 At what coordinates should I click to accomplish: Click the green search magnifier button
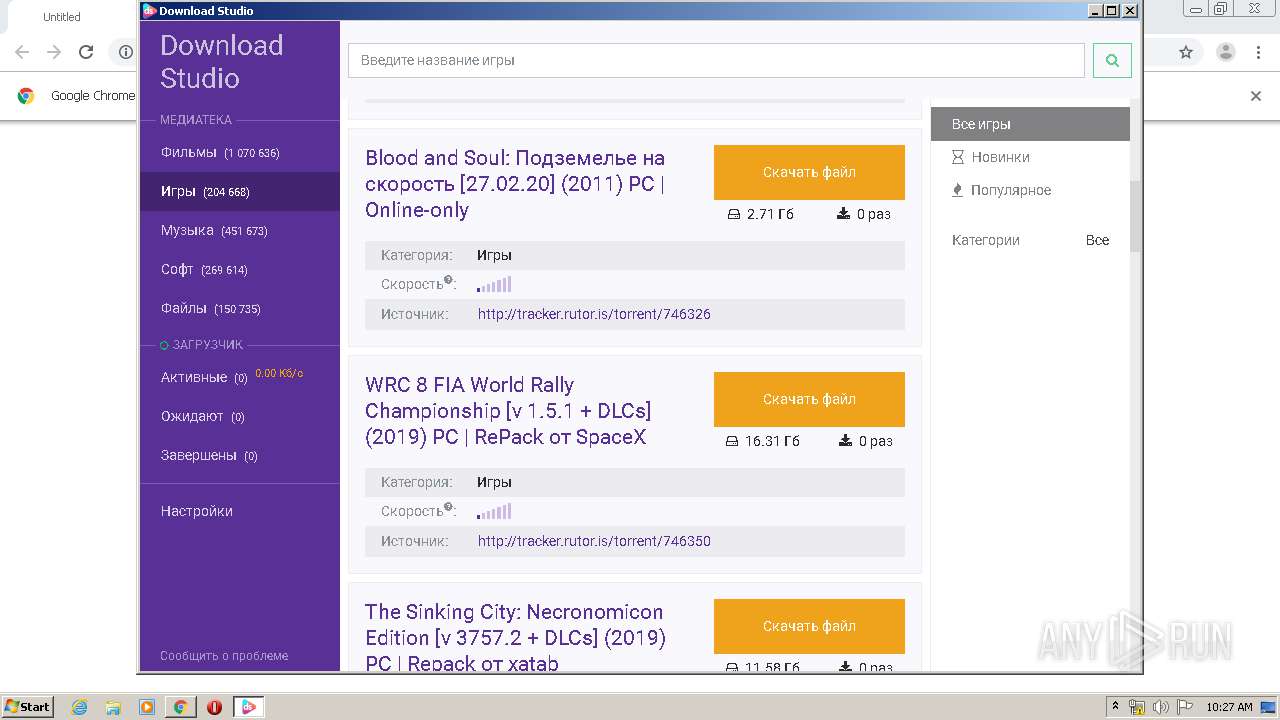[x=1112, y=60]
